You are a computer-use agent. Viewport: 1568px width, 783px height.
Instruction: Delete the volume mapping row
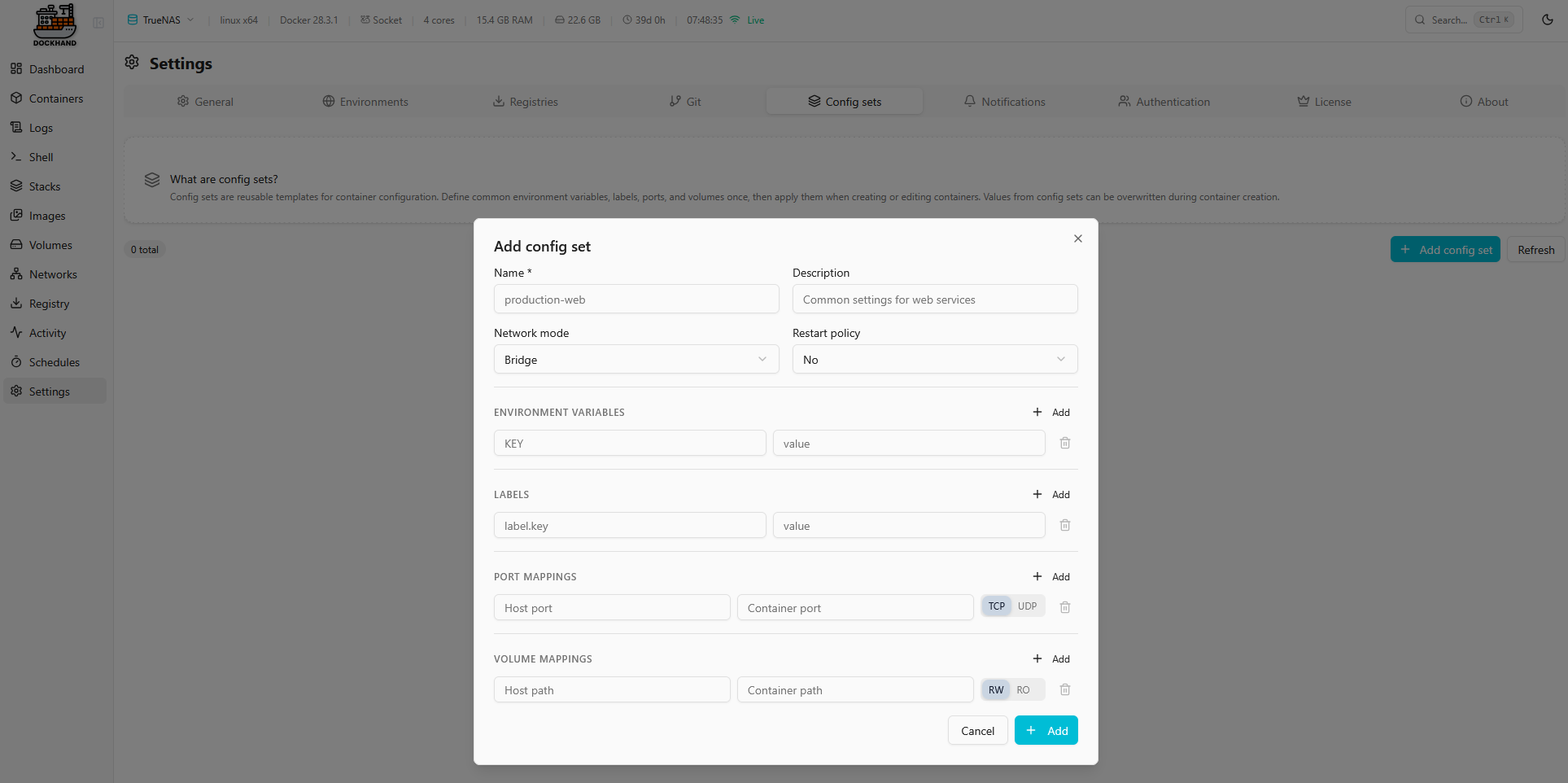[1064, 689]
